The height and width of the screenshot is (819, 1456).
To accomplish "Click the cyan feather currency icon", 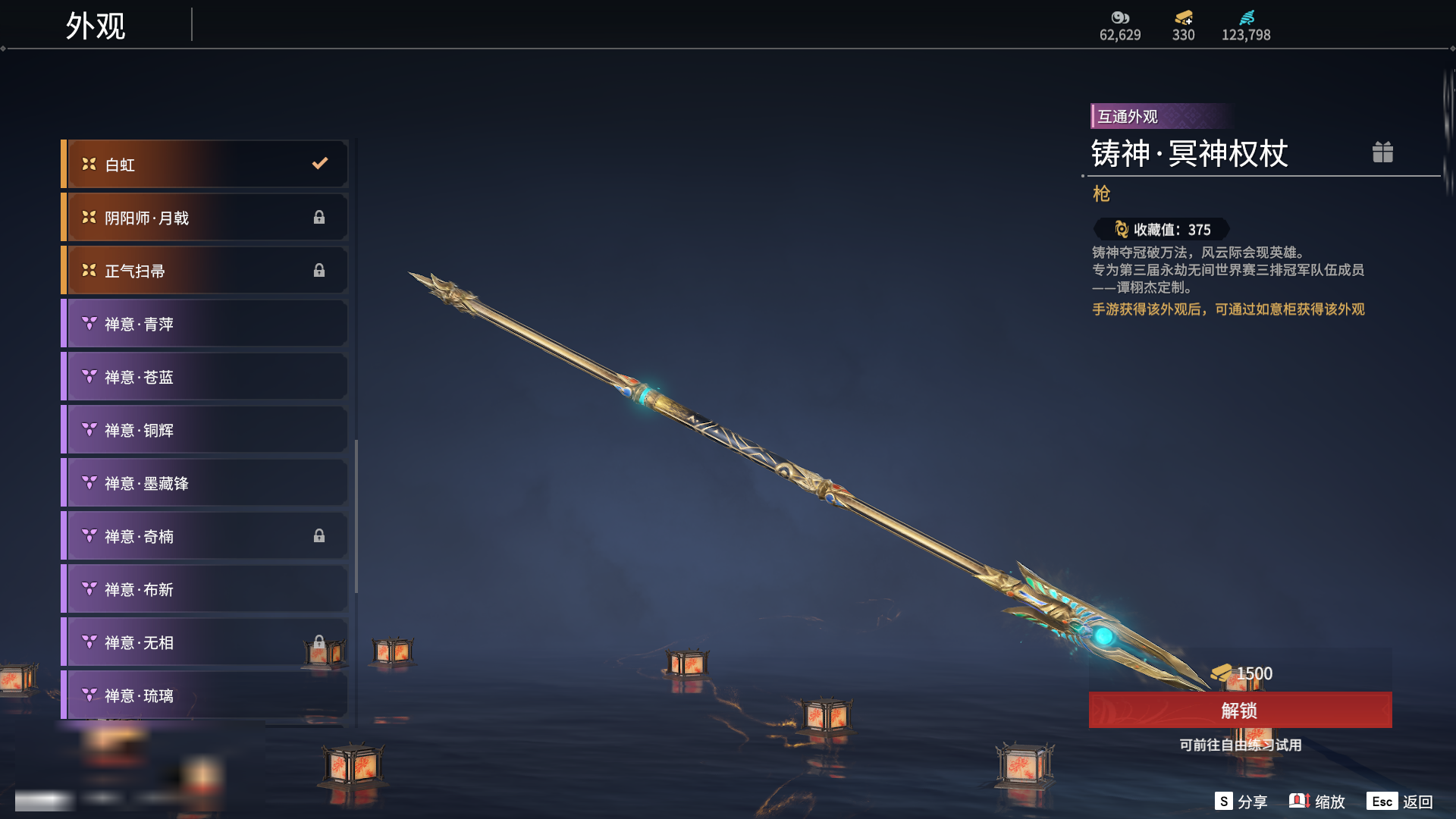I will coord(1246,17).
